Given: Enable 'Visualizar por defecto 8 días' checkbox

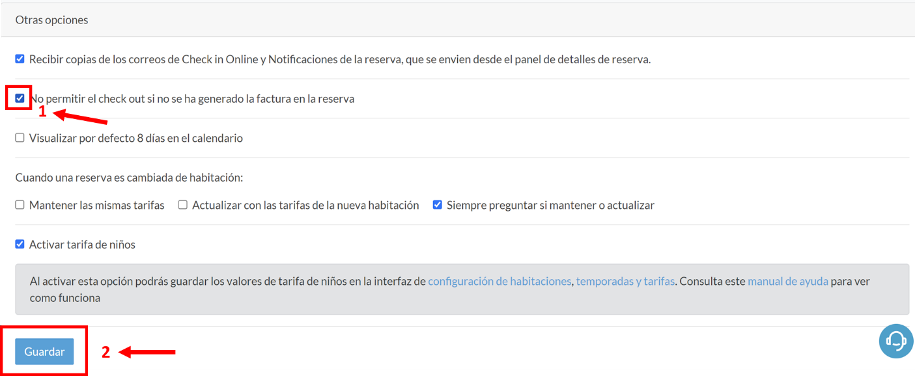Looking at the screenshot, I should pyautogui.click(x=20, y=138).
